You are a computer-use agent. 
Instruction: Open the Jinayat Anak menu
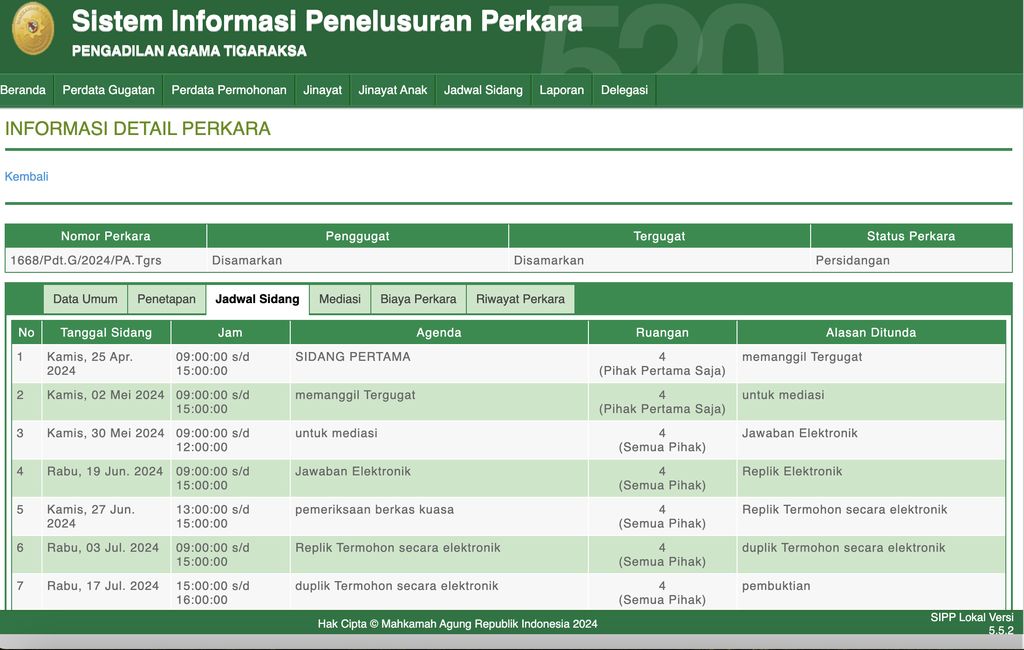click(392, 90)
